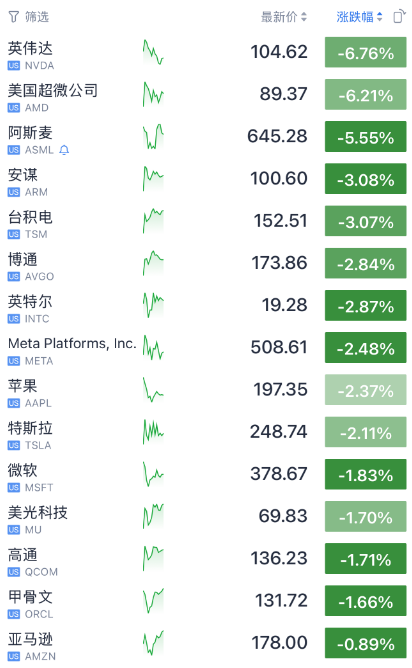Screen dimensions: 412x668
Task: Toggle the -6.76% change badge for NVDA
Action: coord(366,52)
